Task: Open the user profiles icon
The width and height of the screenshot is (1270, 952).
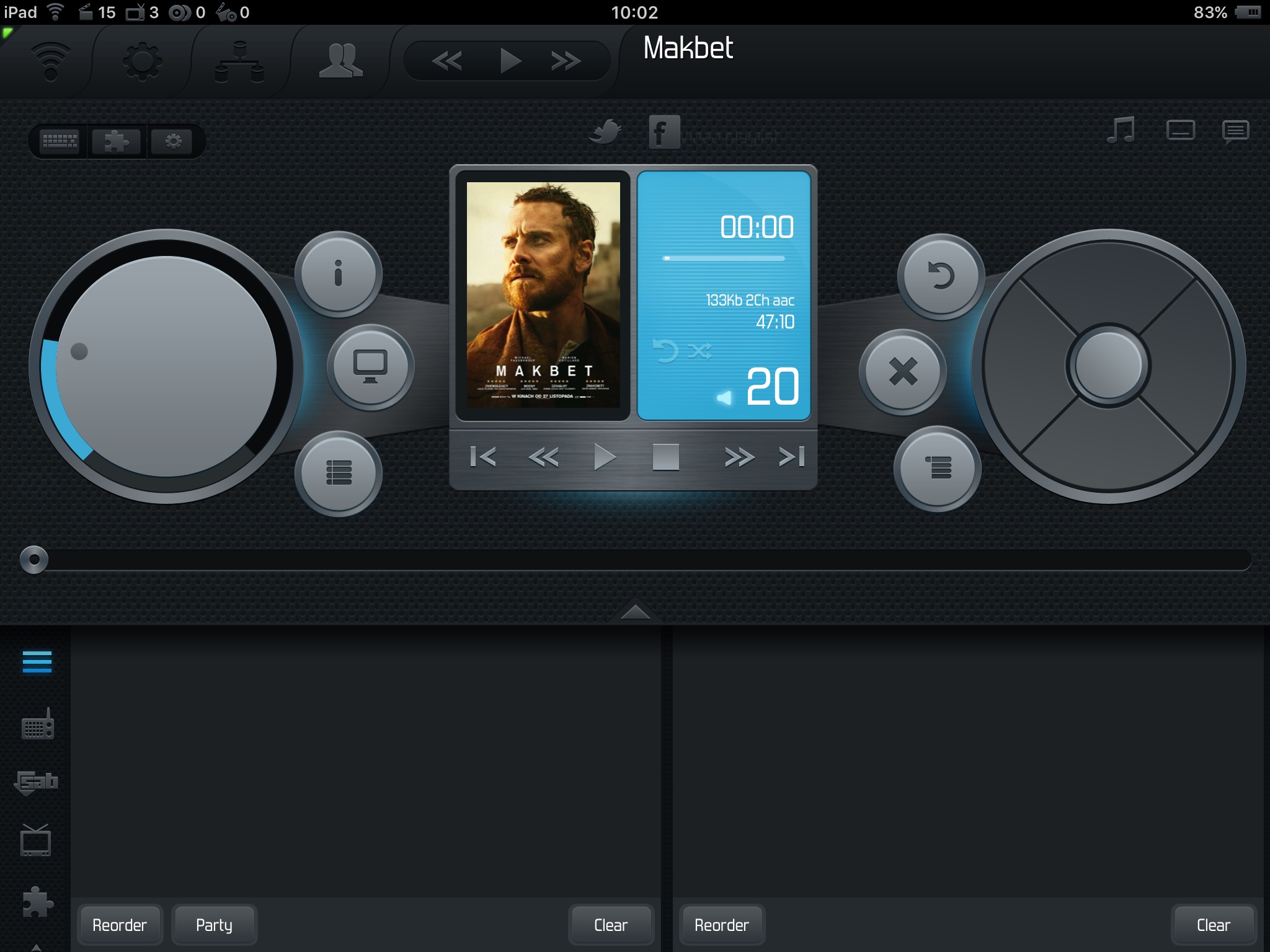Action: point(340,61)
